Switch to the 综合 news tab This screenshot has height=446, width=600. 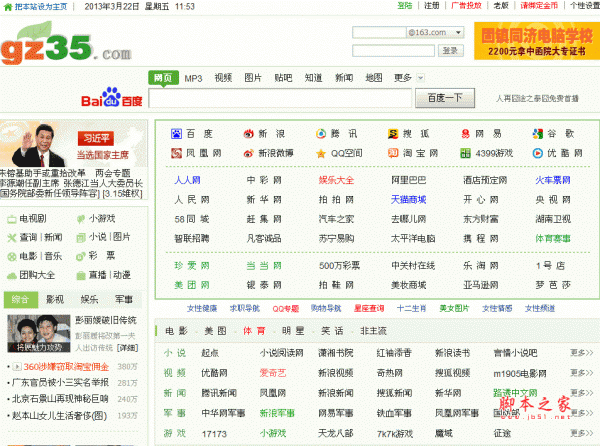(21, 300)
